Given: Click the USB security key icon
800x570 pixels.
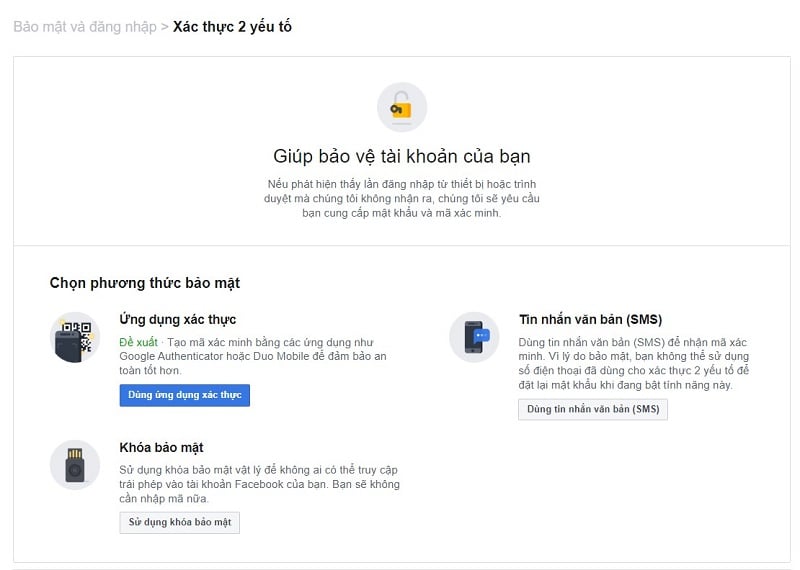Looking at the screenshot, I should (75, 465).
